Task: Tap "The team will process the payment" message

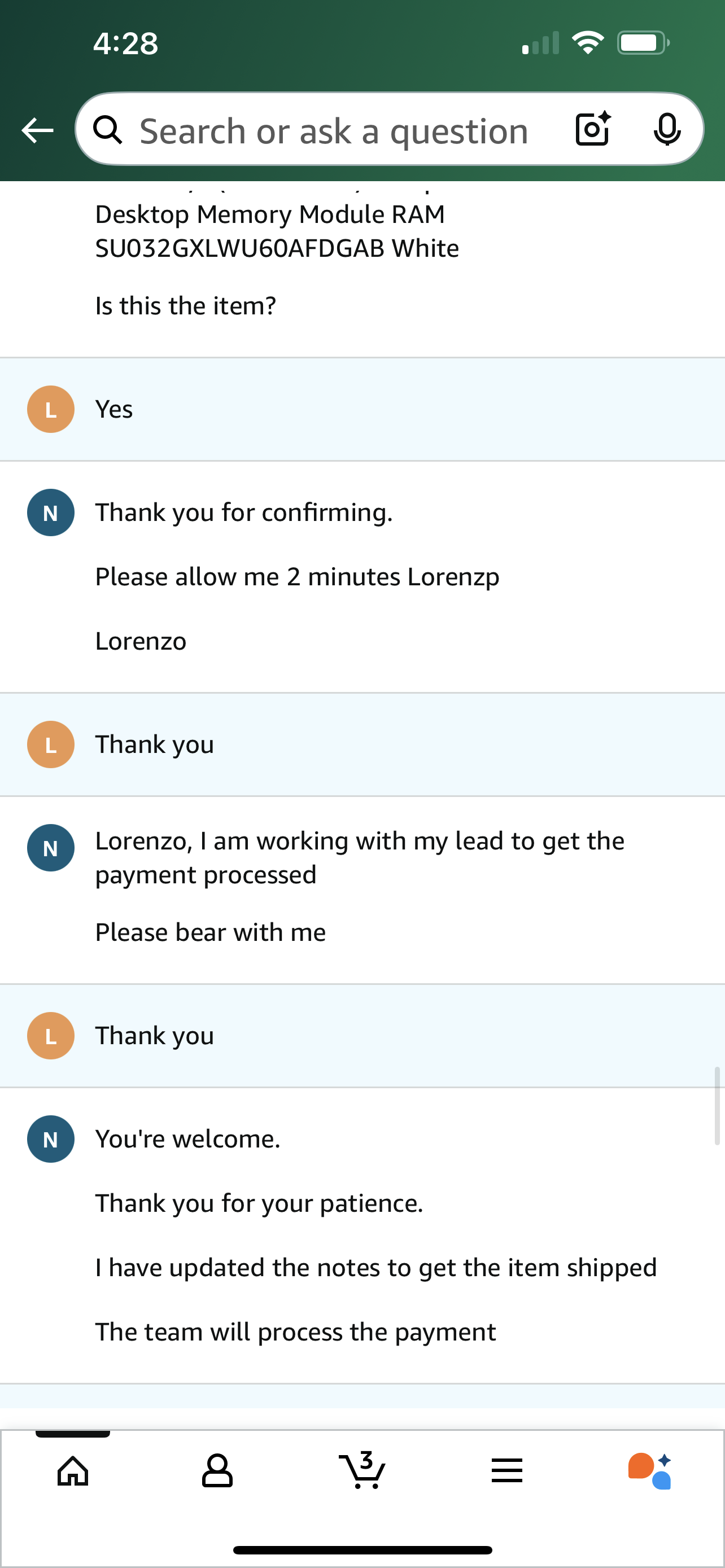Action: pyautogui.click(x=296, y=1332)
